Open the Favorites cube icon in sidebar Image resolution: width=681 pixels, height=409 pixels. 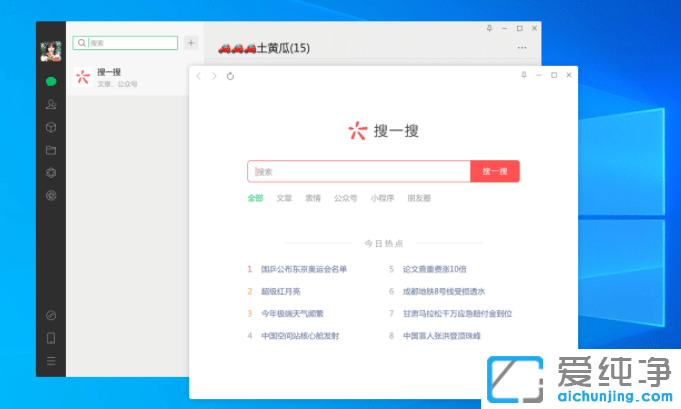(51, 127)
